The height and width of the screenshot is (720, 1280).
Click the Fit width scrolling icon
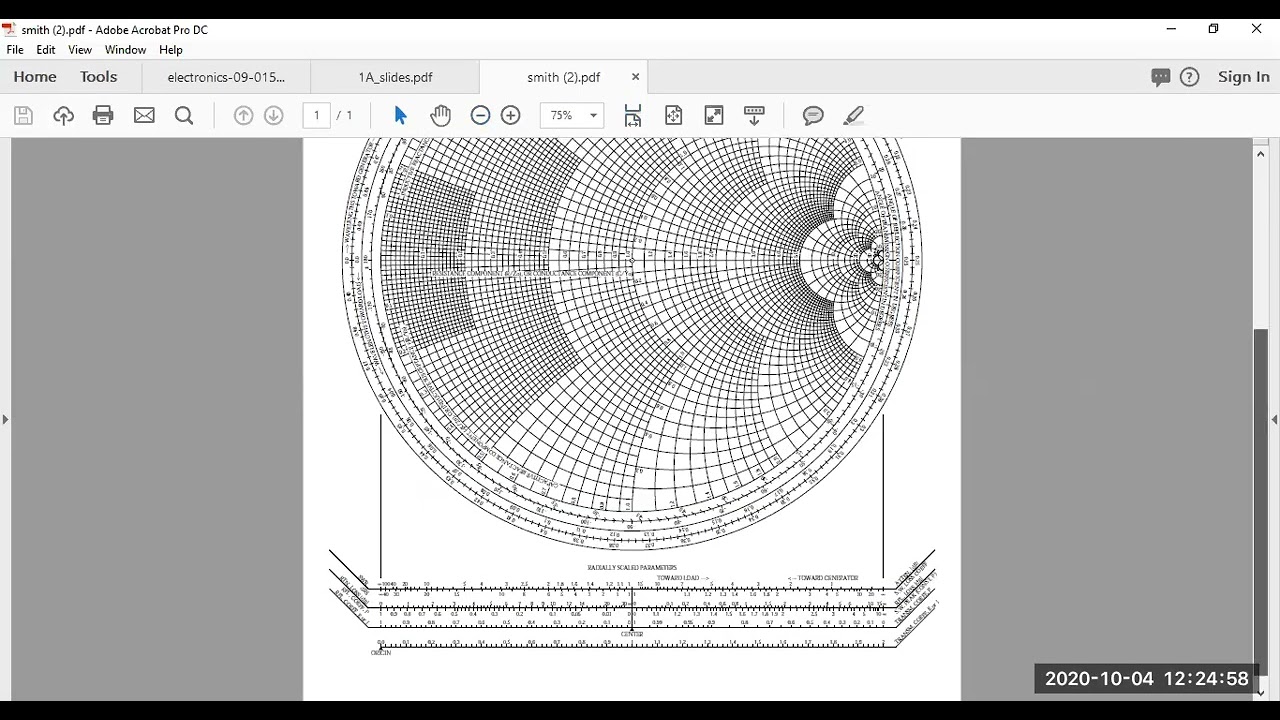(633, 116)
